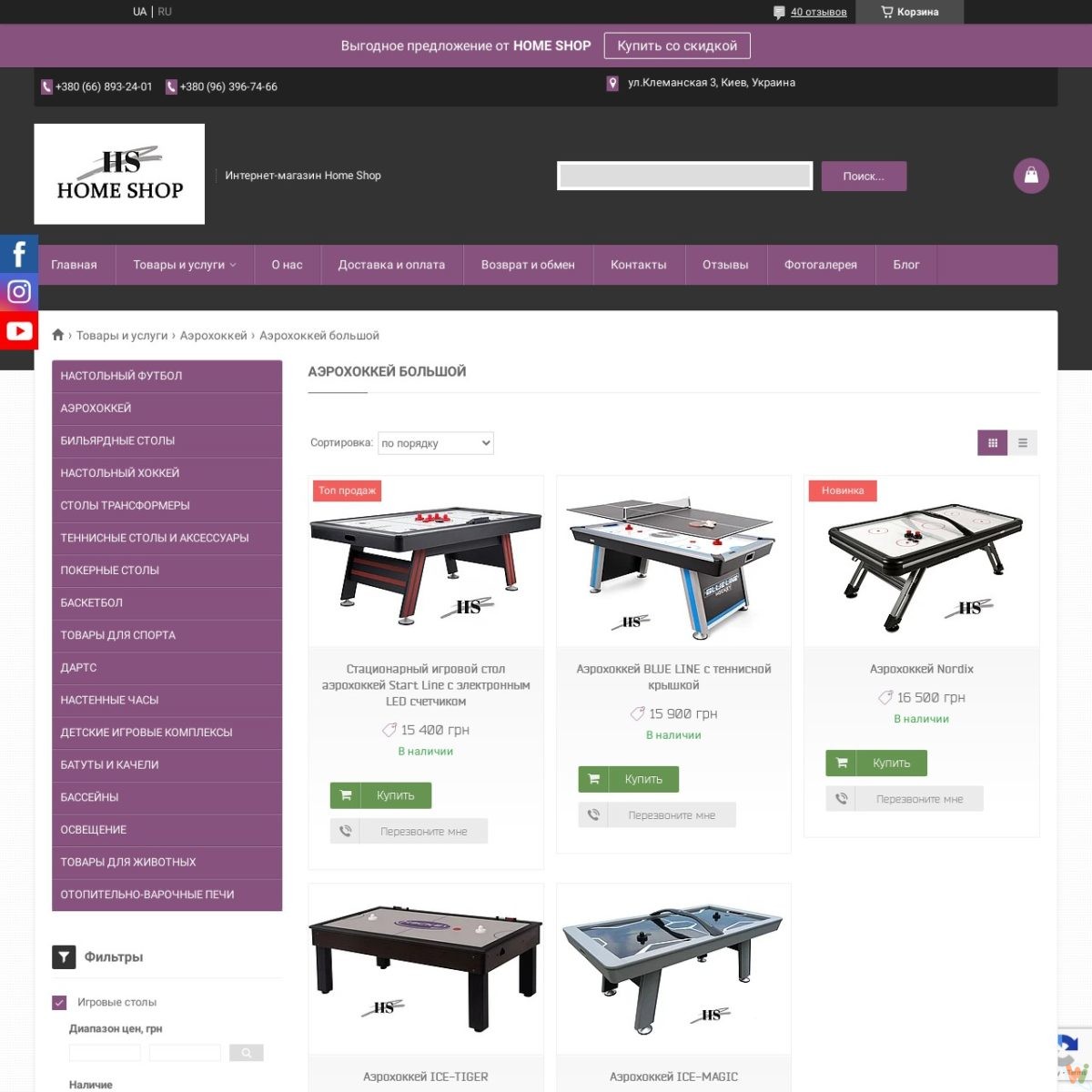The height and width of the screenshot is (1092, 1092).
Task: Switch site language to RU
Action: click(x=165, y=12)
